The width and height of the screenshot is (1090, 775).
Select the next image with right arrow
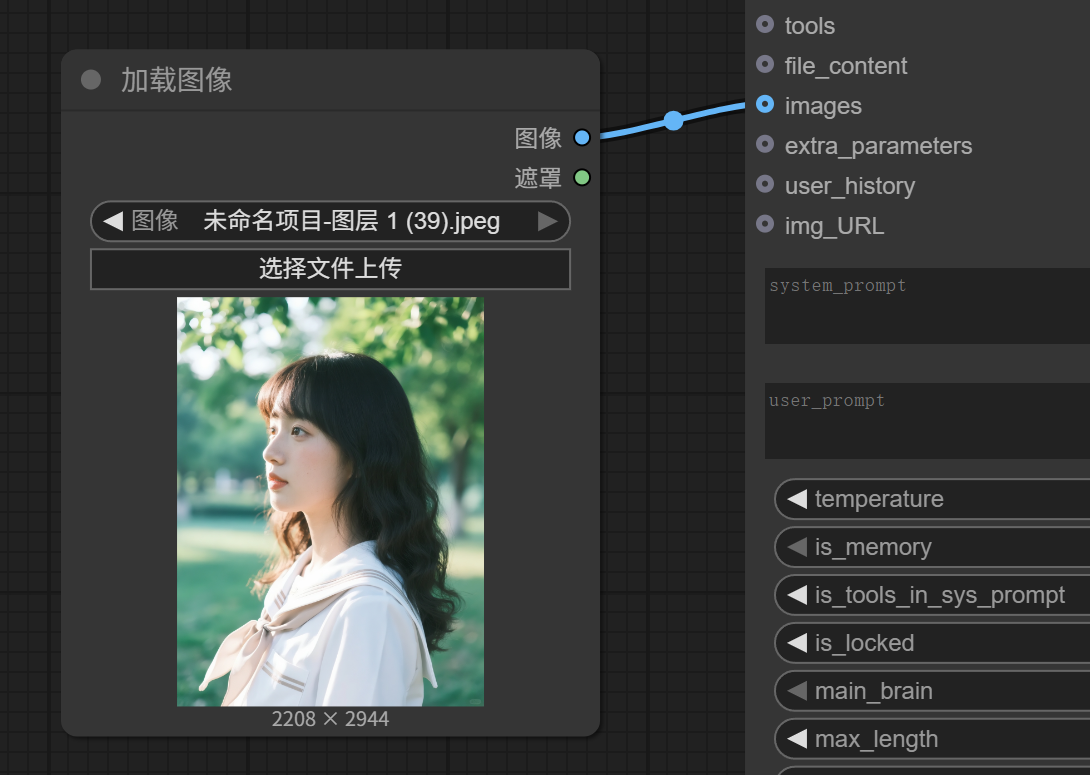pyautogui.click(x=547, y=221)
